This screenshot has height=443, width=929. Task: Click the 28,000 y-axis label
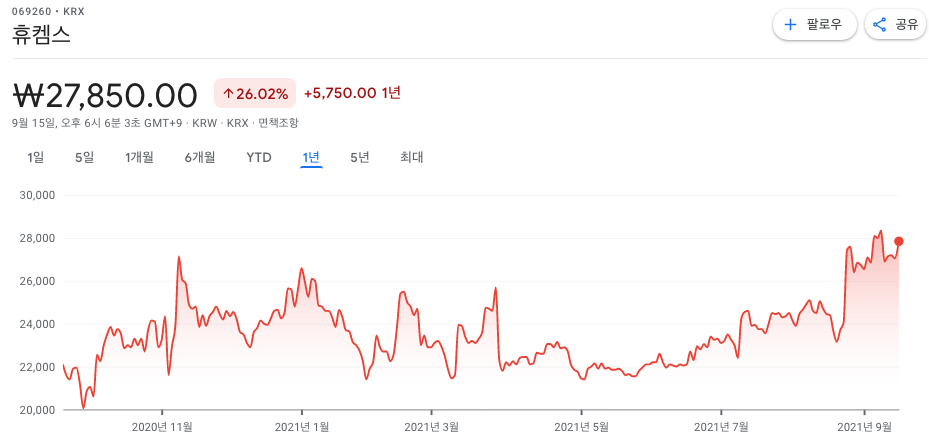coord(39,239)
